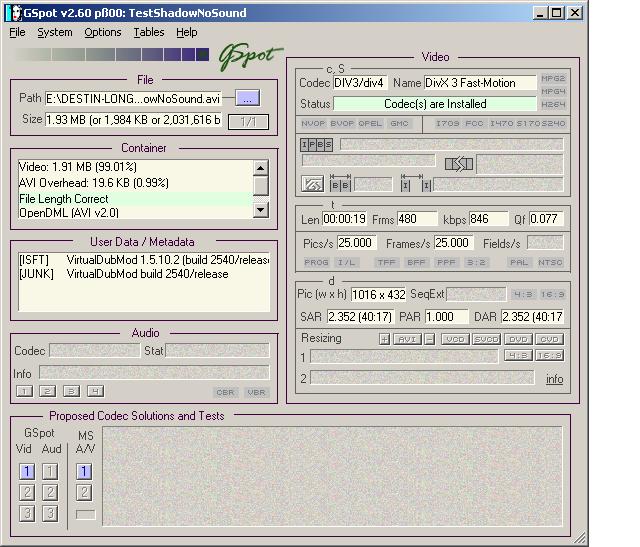
Task: Click the MPG4 codec indicator
Action: click(x=553, y=91)
